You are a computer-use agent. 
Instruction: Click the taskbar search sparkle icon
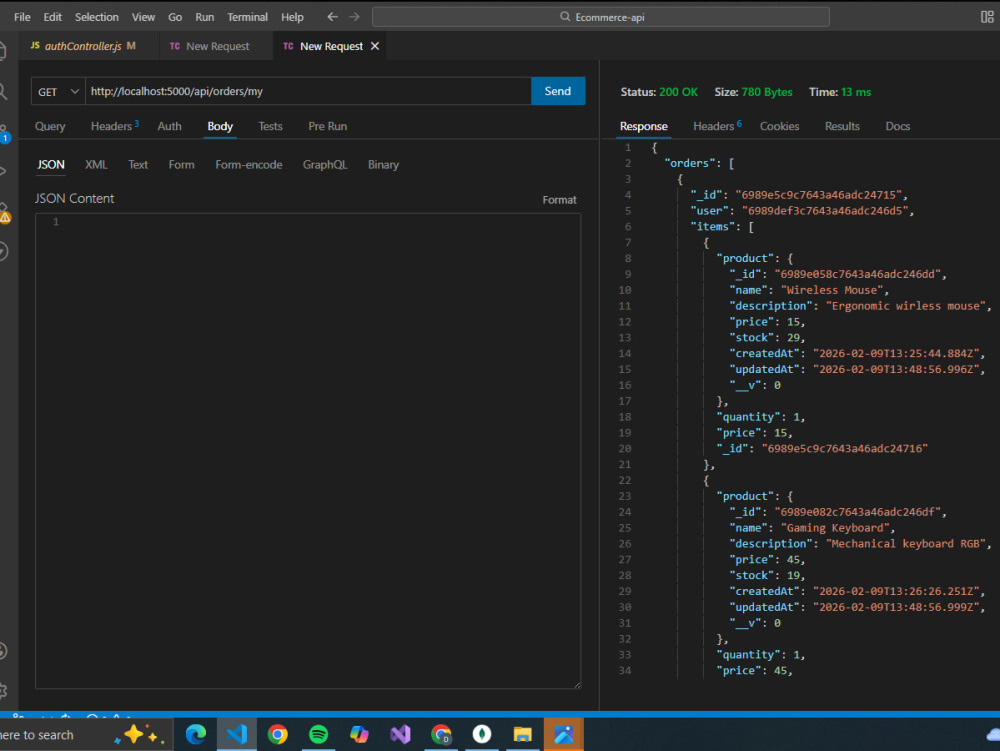[140, 734]
